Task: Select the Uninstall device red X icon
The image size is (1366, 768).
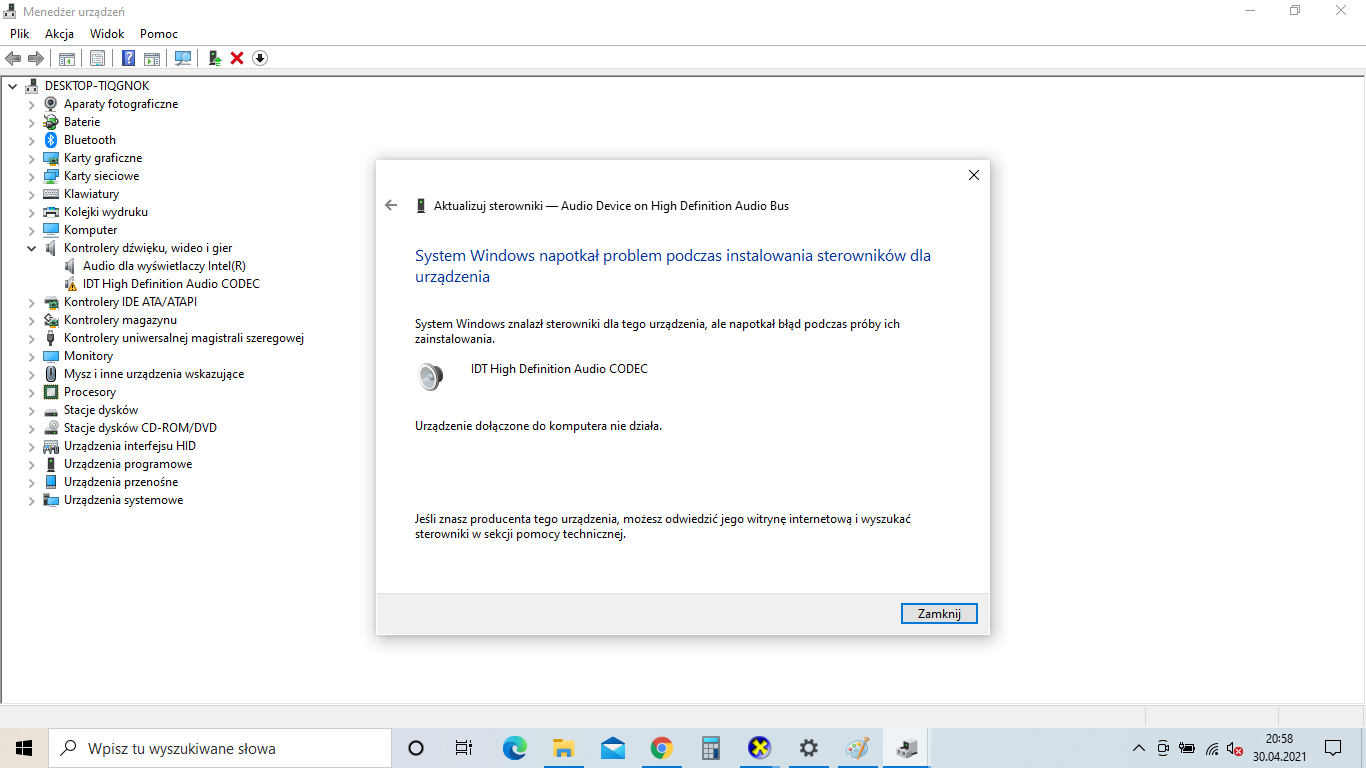Action: tap(236, 58)
